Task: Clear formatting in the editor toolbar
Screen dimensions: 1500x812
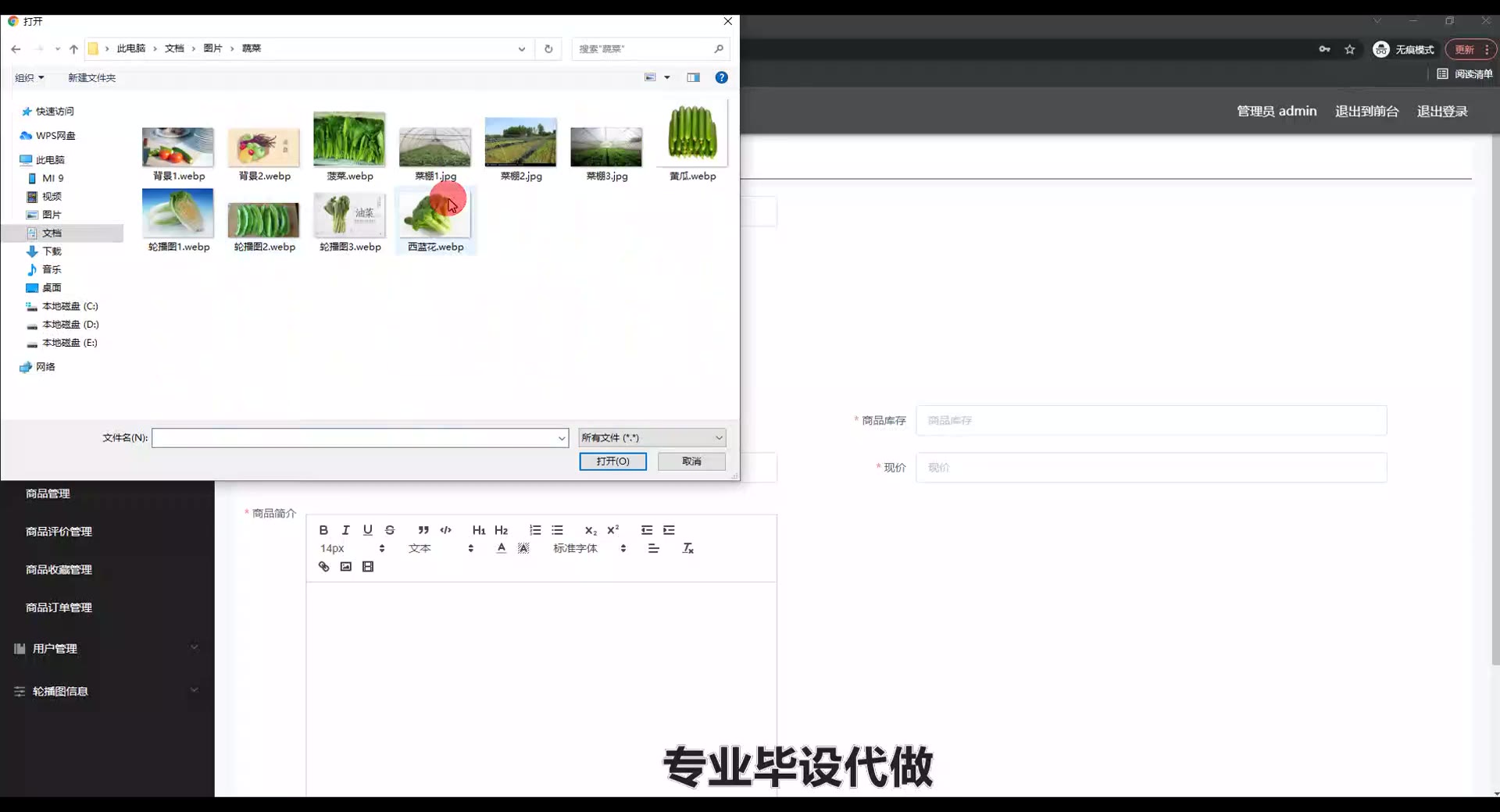Action: [x=688, y=548]
